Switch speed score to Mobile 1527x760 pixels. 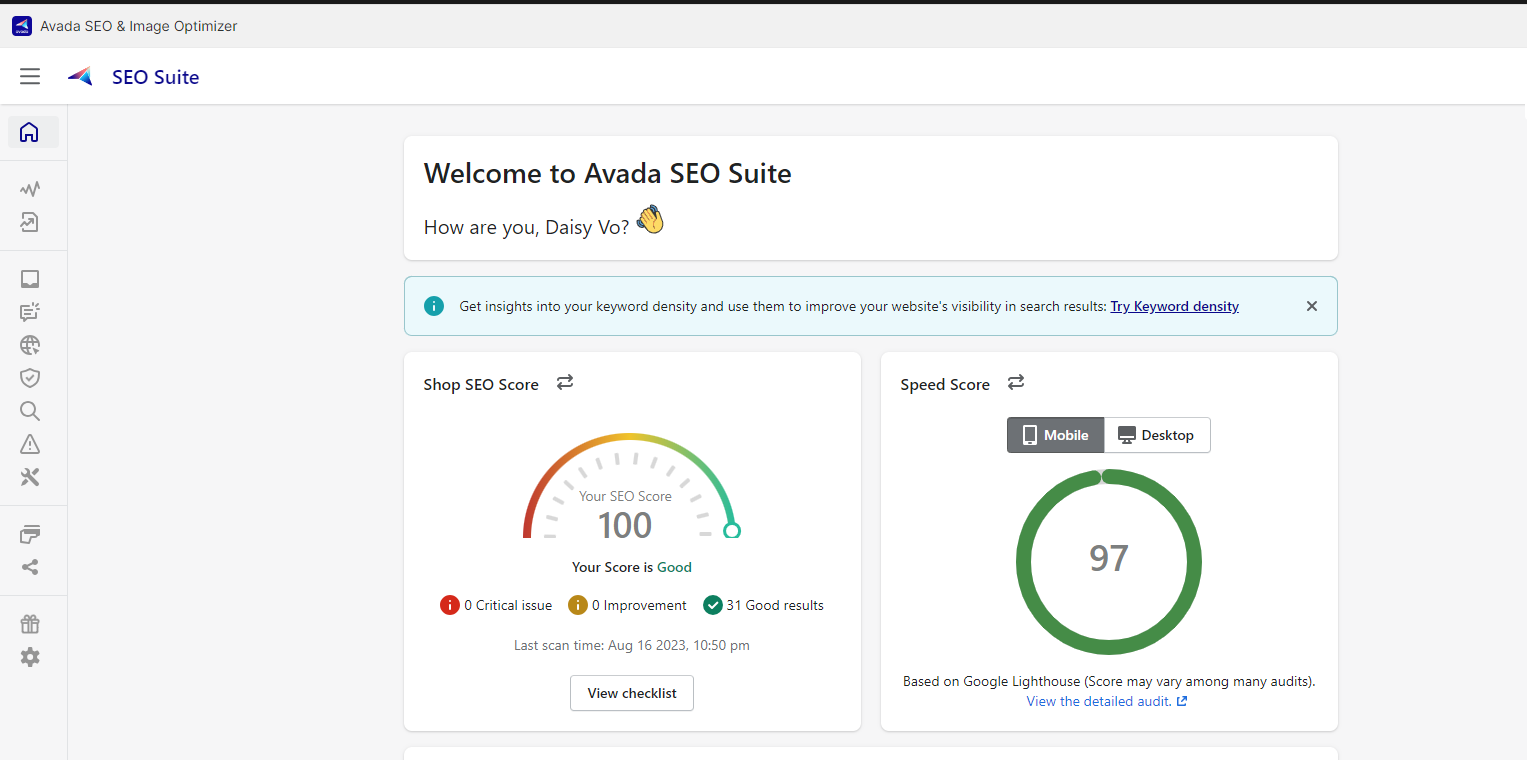[x=1055, y=435]
